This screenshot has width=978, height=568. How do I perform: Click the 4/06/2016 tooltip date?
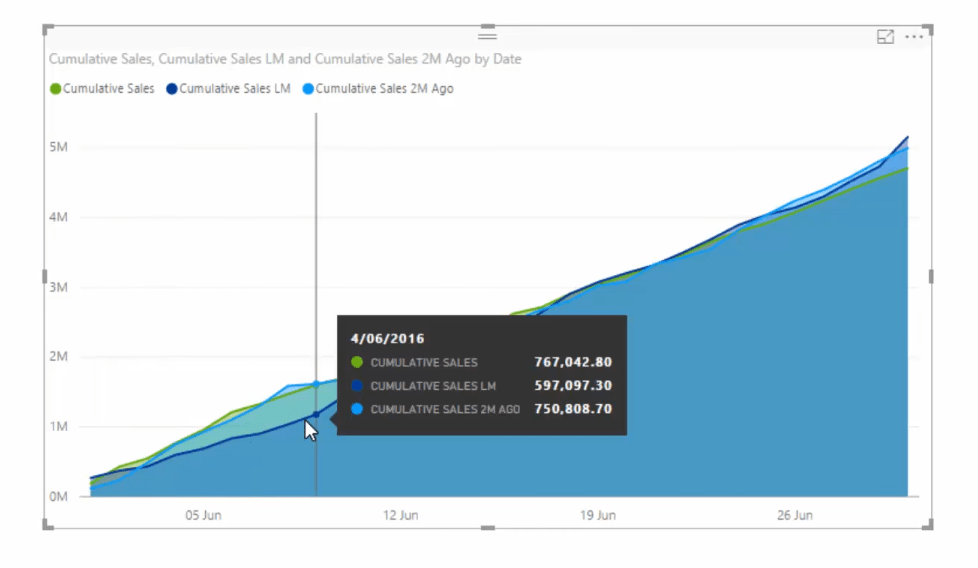pyautogui.click(x=387, y=339)
